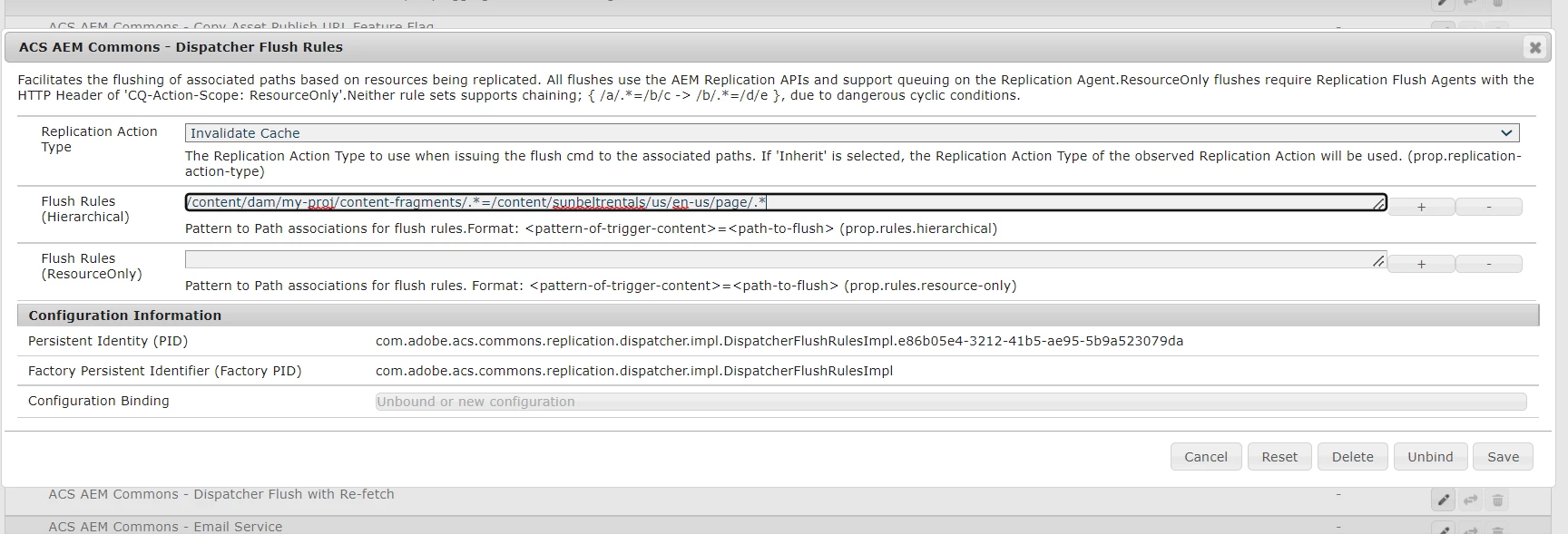Image resolution: width=1568 pixels, height=534 pixels.
Task: Click the Persistent Identity (PID) label
Action: (x=108, y=341)
